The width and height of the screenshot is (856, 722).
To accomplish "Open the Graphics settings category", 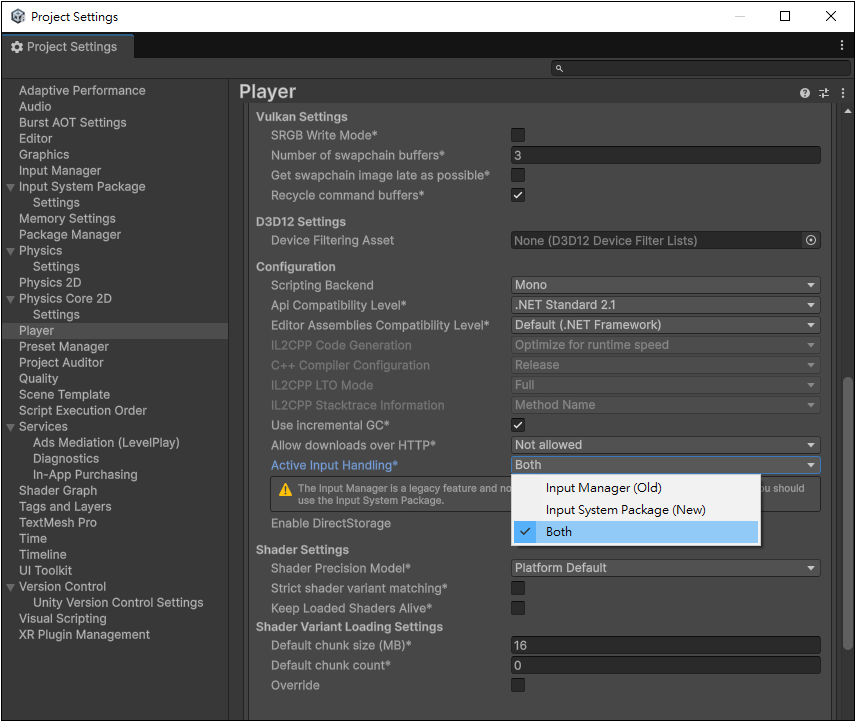I will (x=44, y=154).
